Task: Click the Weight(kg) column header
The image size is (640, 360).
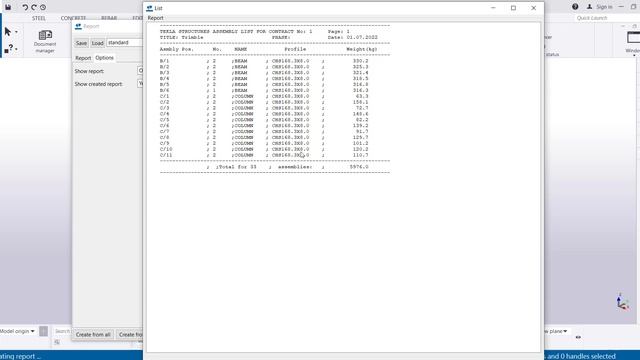Action: tap(362, 49)
